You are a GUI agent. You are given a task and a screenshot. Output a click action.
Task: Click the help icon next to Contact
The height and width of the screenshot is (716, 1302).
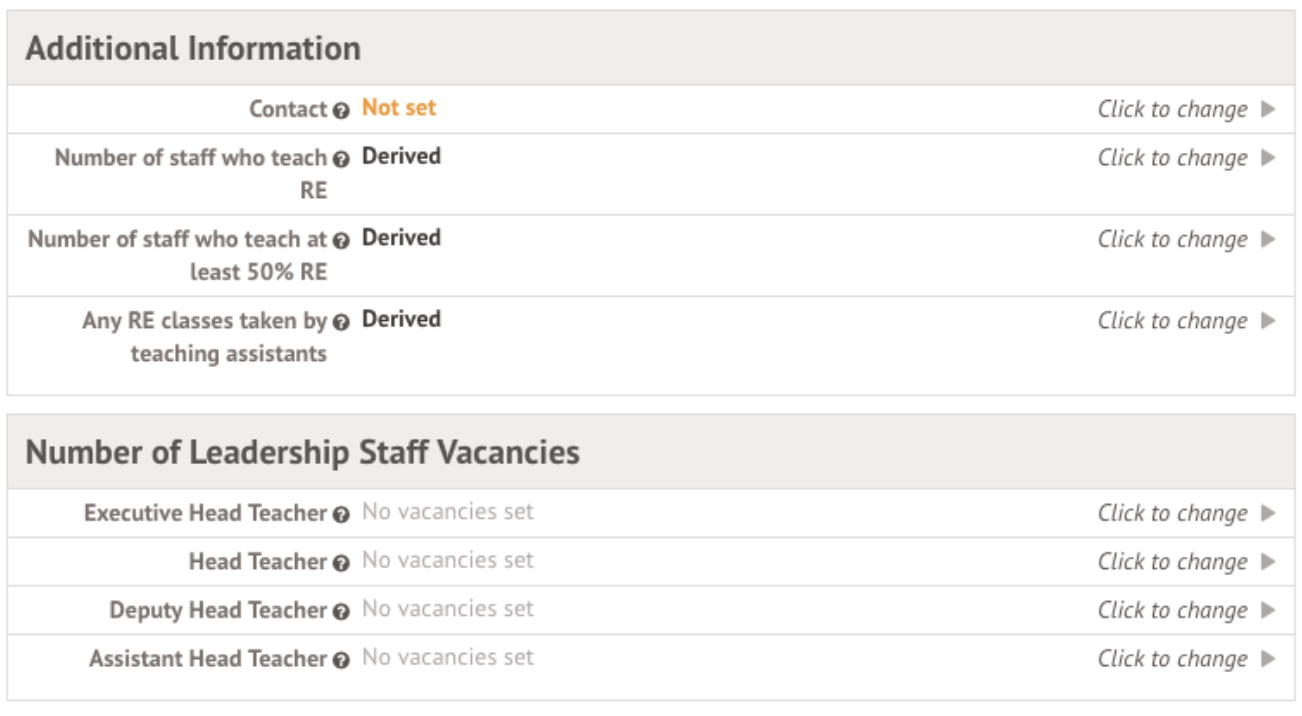coord(342,110)
